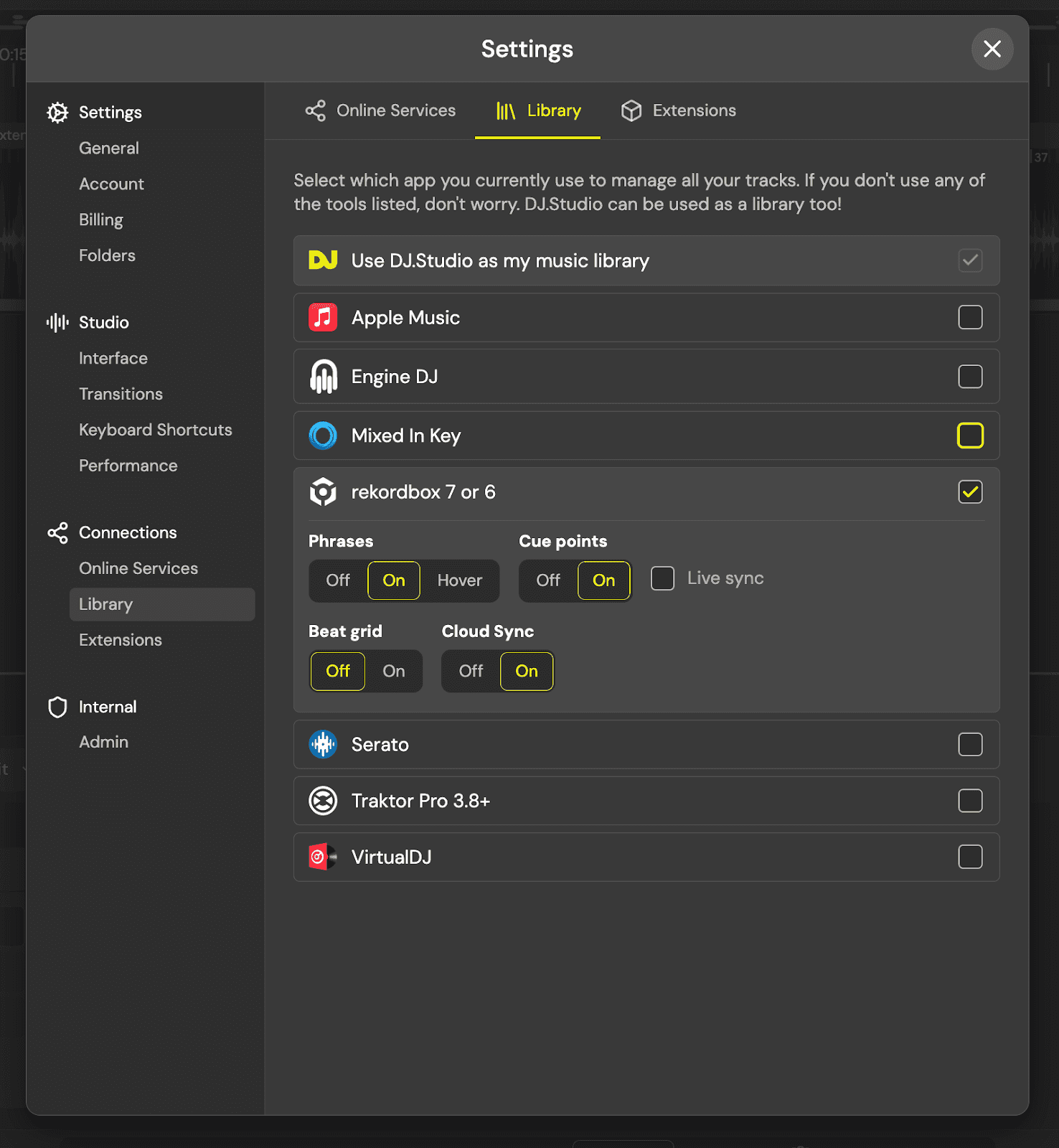Click the Traktor Pro icon
The image size is (1059, 1148).
(x=323, y=801)
